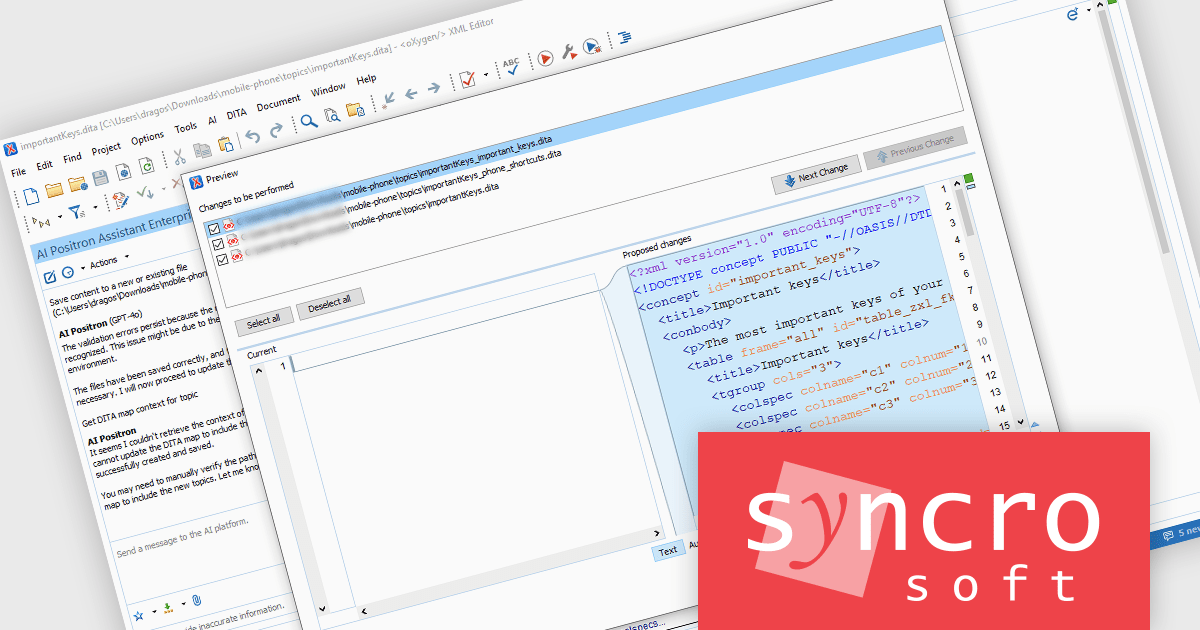Screen dimensions: 1200x630
Task: Click the Apply Transformation red play icon
Action: click(x=545, y=57)
